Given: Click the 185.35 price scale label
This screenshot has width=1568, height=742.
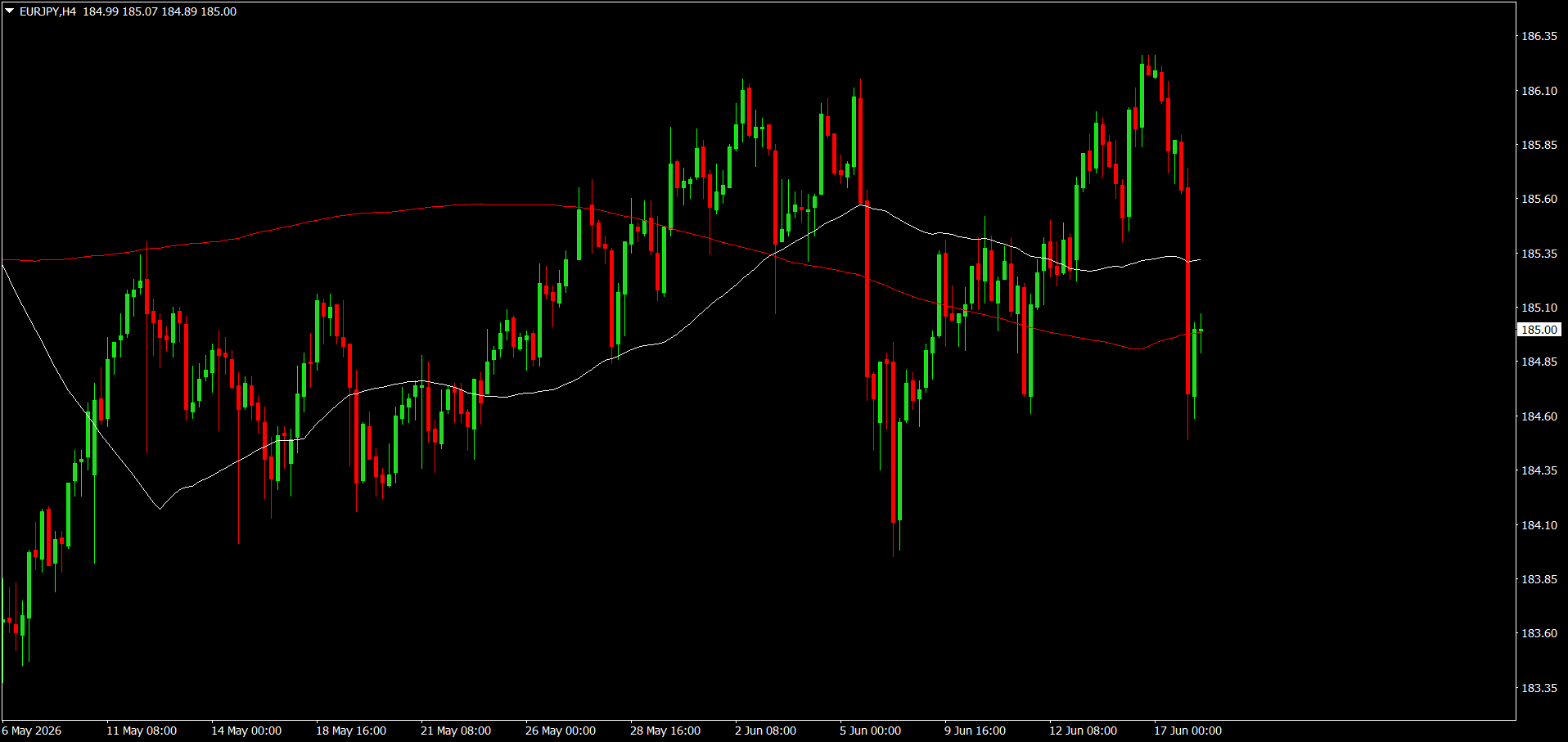Looking at the screenshot, I should [x=1539, y=254].
